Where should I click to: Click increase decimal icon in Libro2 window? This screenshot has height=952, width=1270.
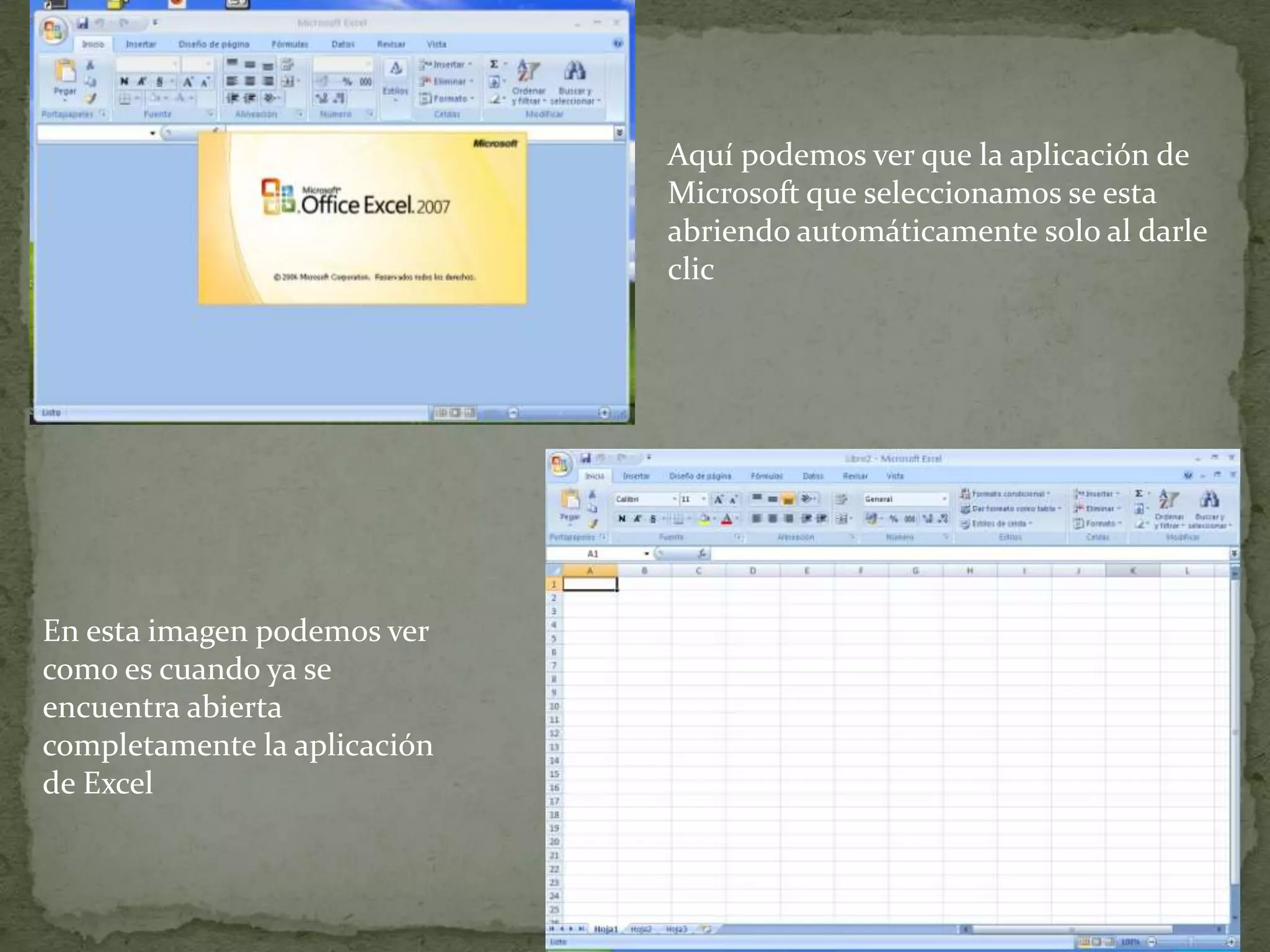pyautogui.click(x=928, y=519)
